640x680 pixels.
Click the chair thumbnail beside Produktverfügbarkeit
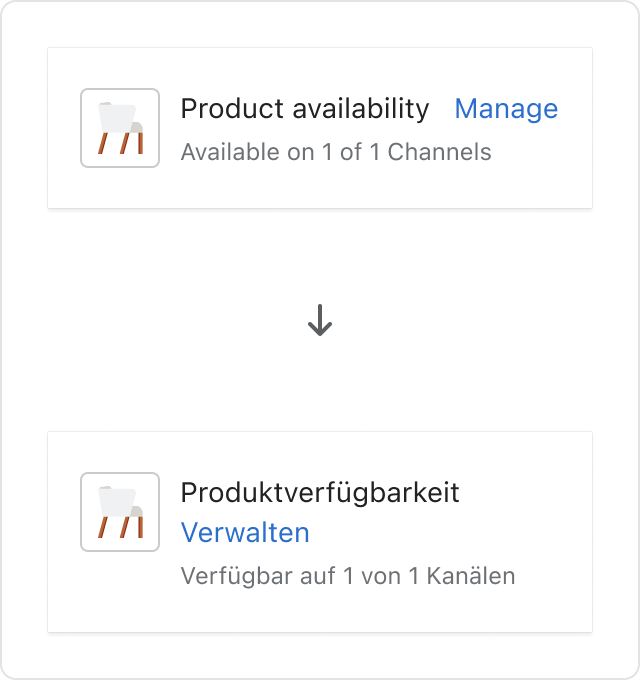pyautogui.click(x=120, y=512)
